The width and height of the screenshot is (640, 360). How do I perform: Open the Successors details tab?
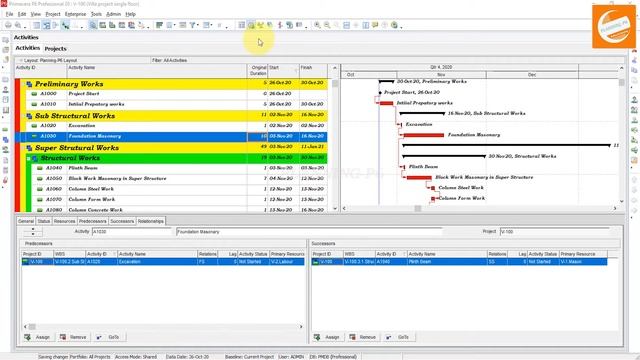click(122, 221)
